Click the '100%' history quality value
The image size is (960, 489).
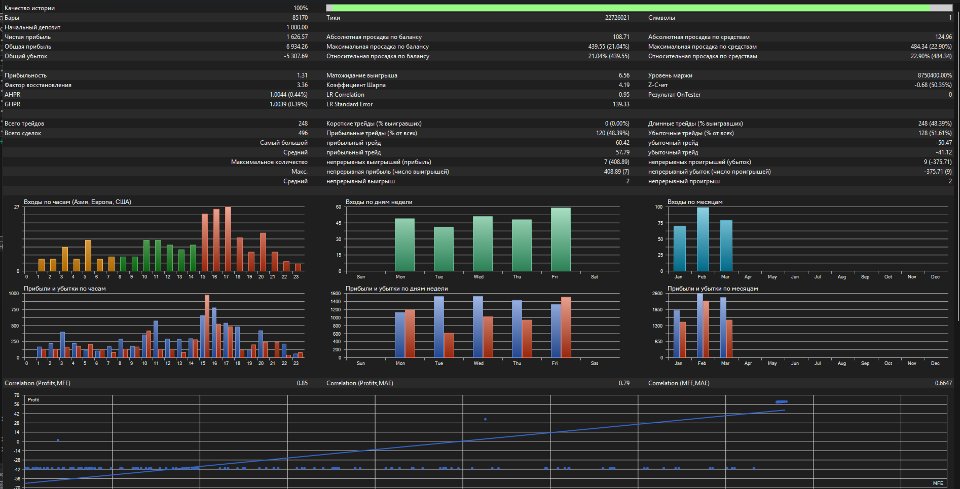(301, 9)
